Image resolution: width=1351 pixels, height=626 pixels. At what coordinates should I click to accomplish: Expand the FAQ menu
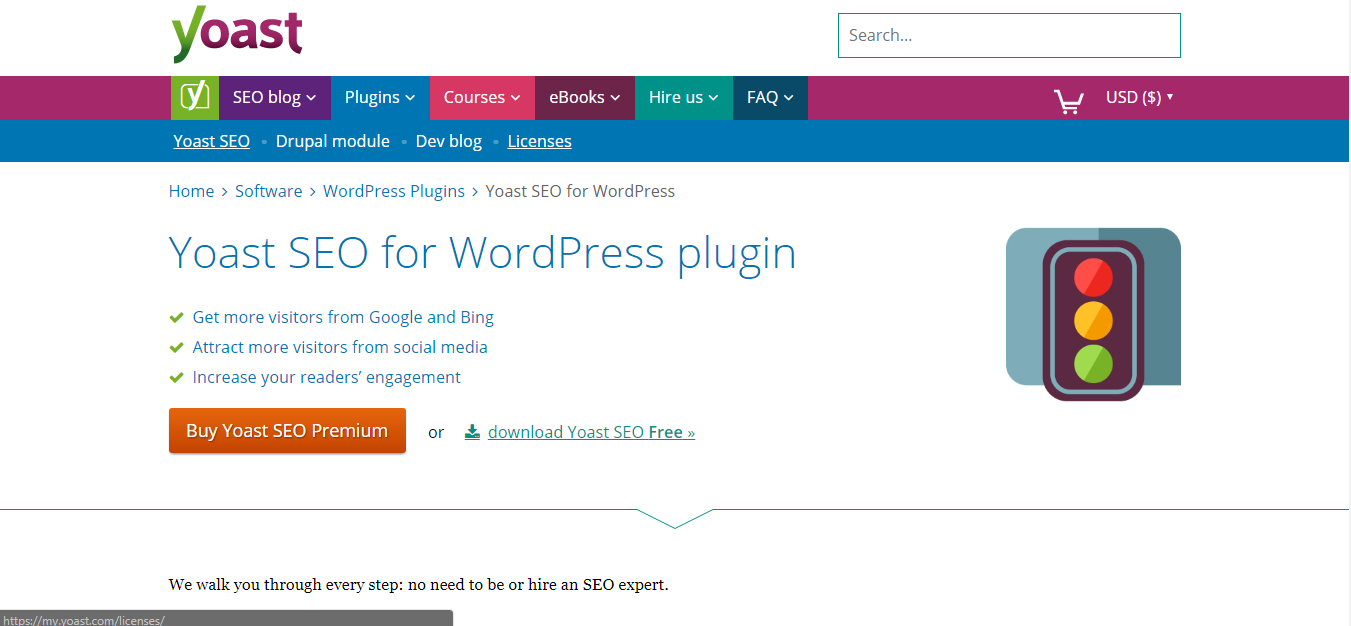tap(770, 97)
